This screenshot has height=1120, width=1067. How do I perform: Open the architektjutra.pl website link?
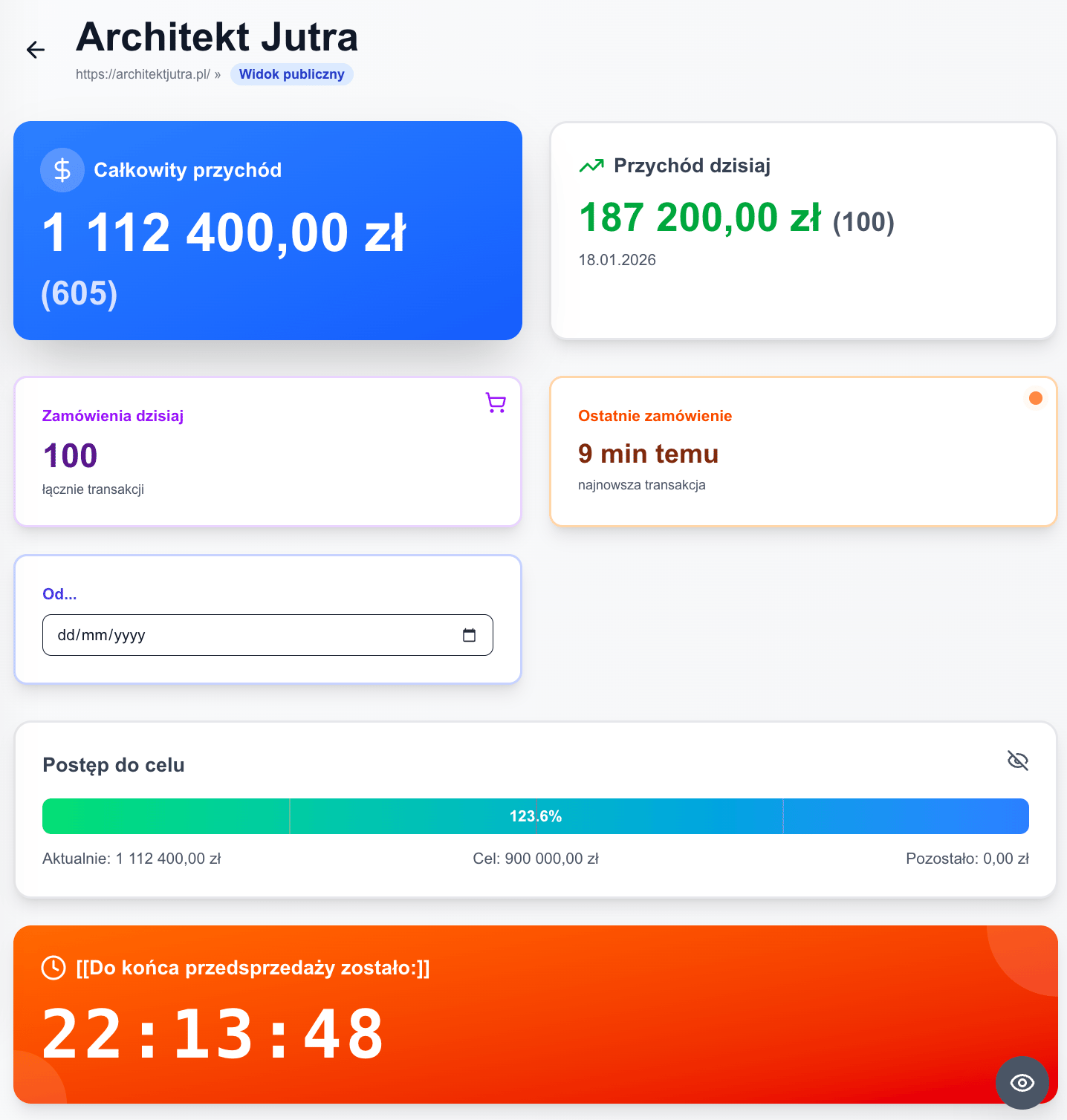click(143, 74)
